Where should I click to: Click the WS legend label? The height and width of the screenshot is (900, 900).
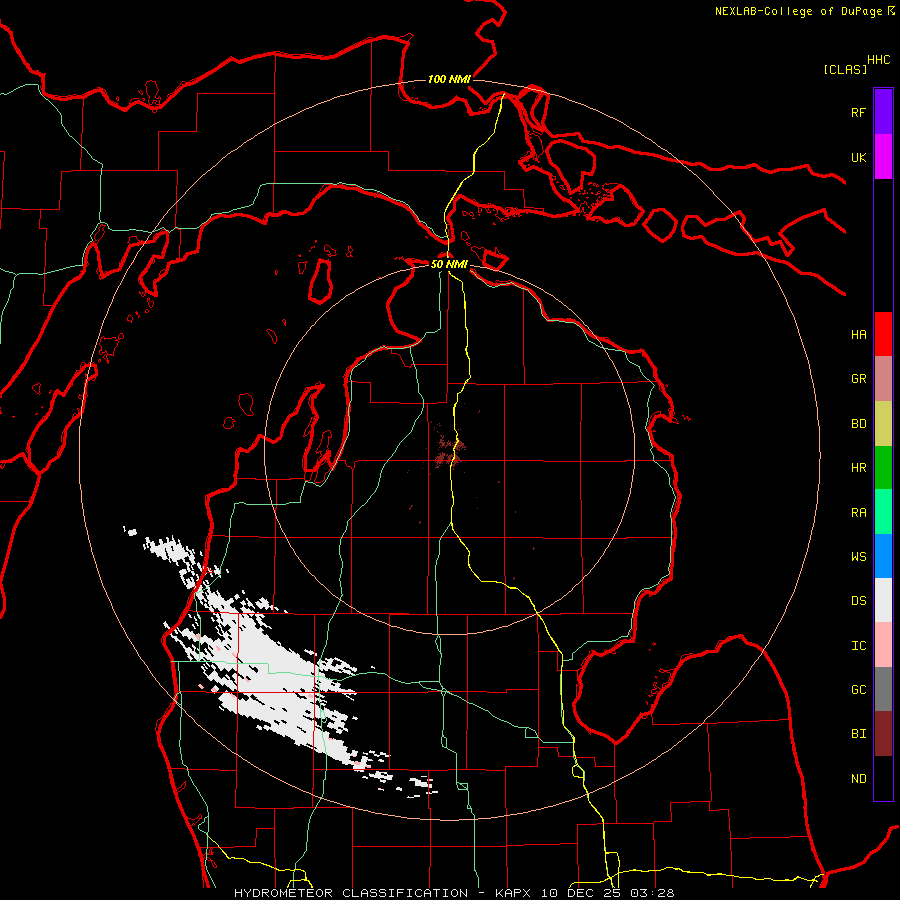(858, 557)
